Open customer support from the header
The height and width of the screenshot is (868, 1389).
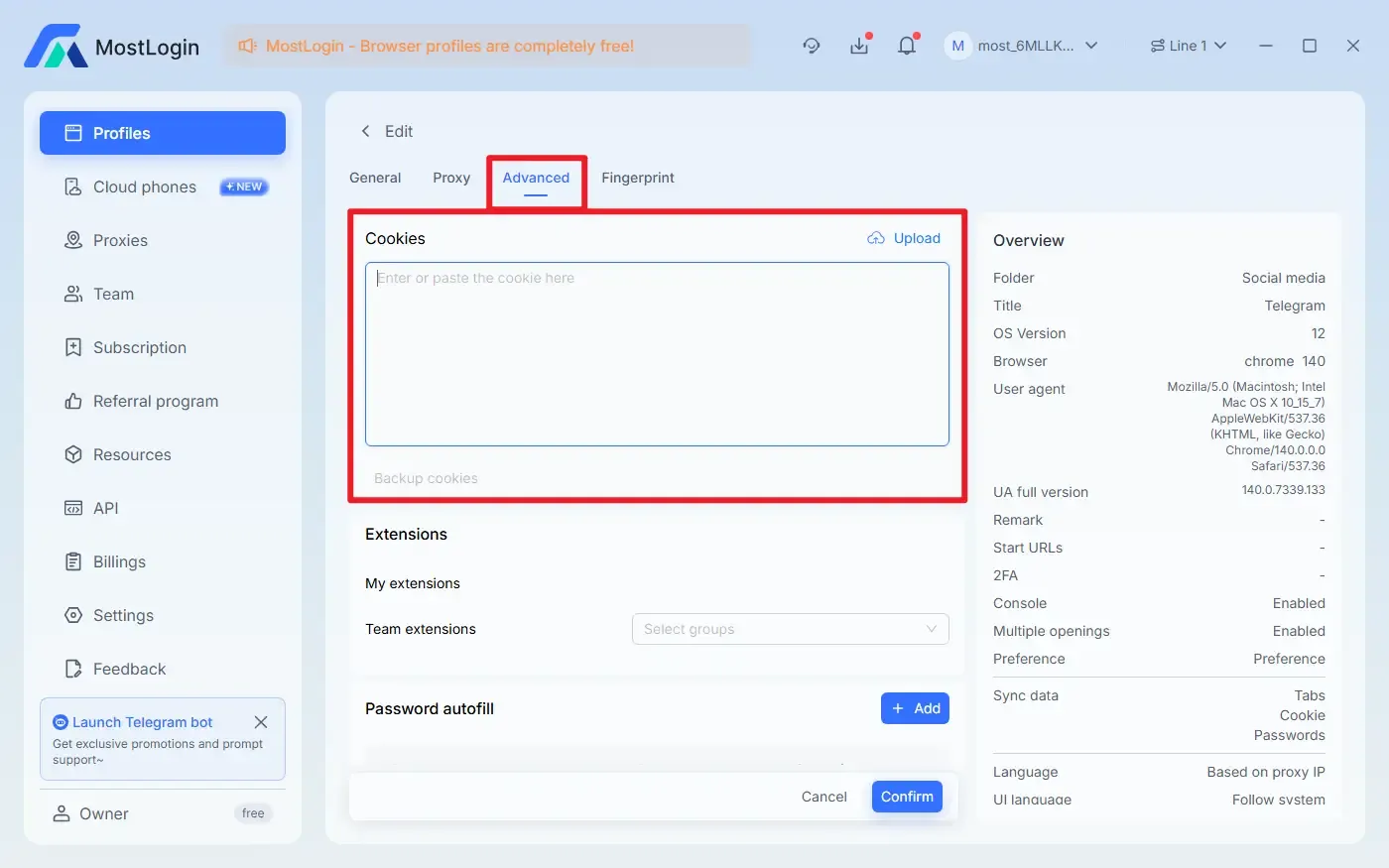(812, 46)
